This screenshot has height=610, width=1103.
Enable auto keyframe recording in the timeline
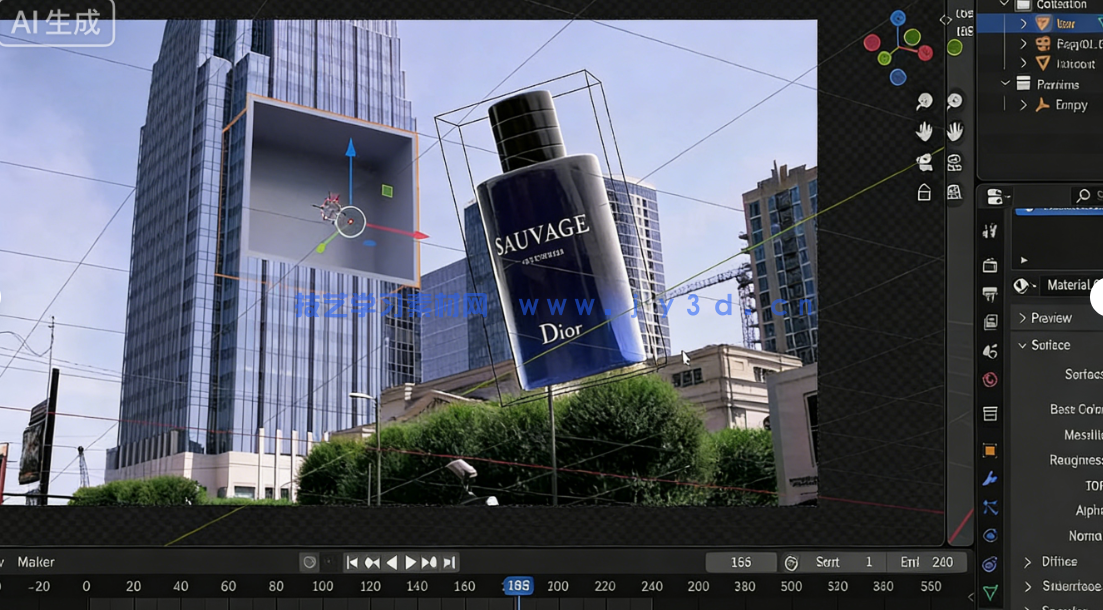[x=310, y=562]
